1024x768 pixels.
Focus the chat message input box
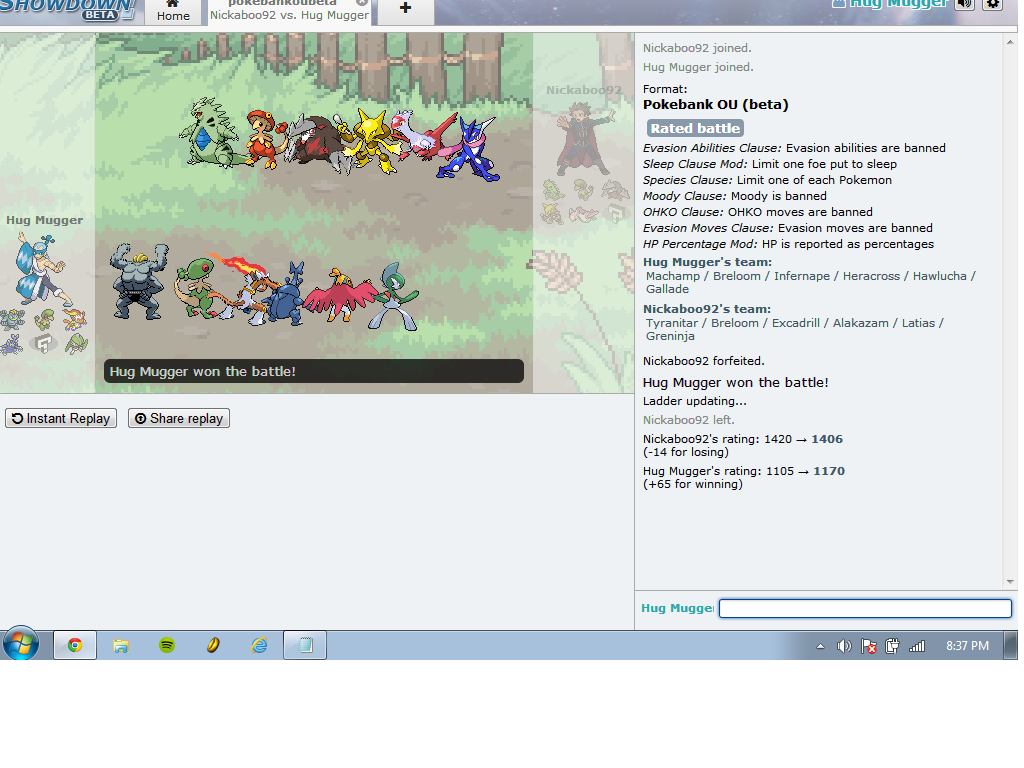pos(865,609)
